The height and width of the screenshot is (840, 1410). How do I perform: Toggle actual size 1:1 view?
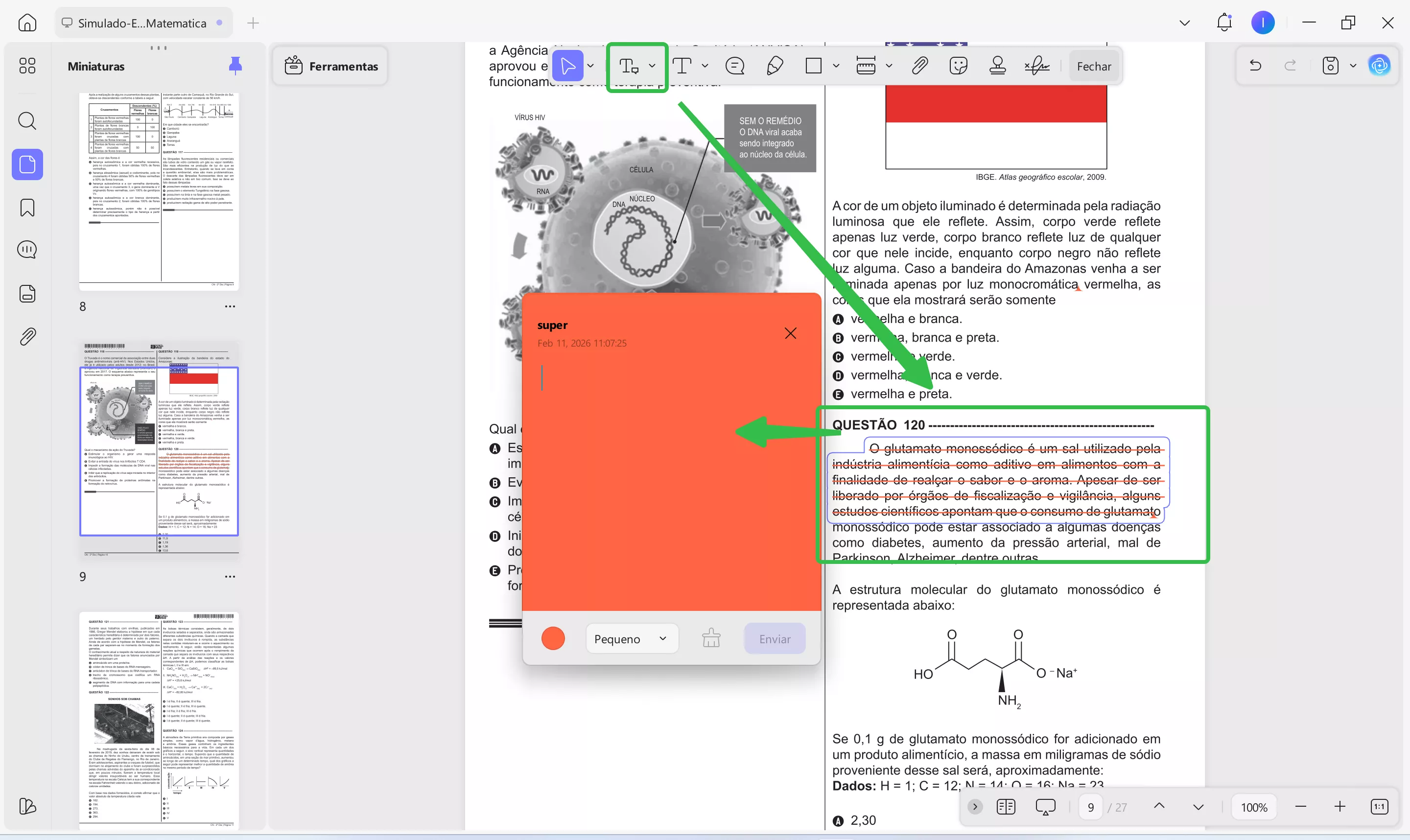tap(1379, 807)
